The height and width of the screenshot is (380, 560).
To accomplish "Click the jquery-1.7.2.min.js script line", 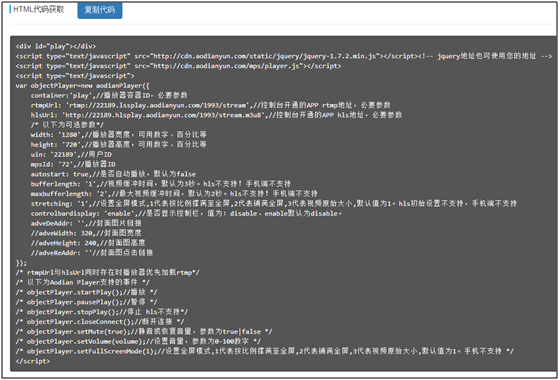I will point(284,56).
